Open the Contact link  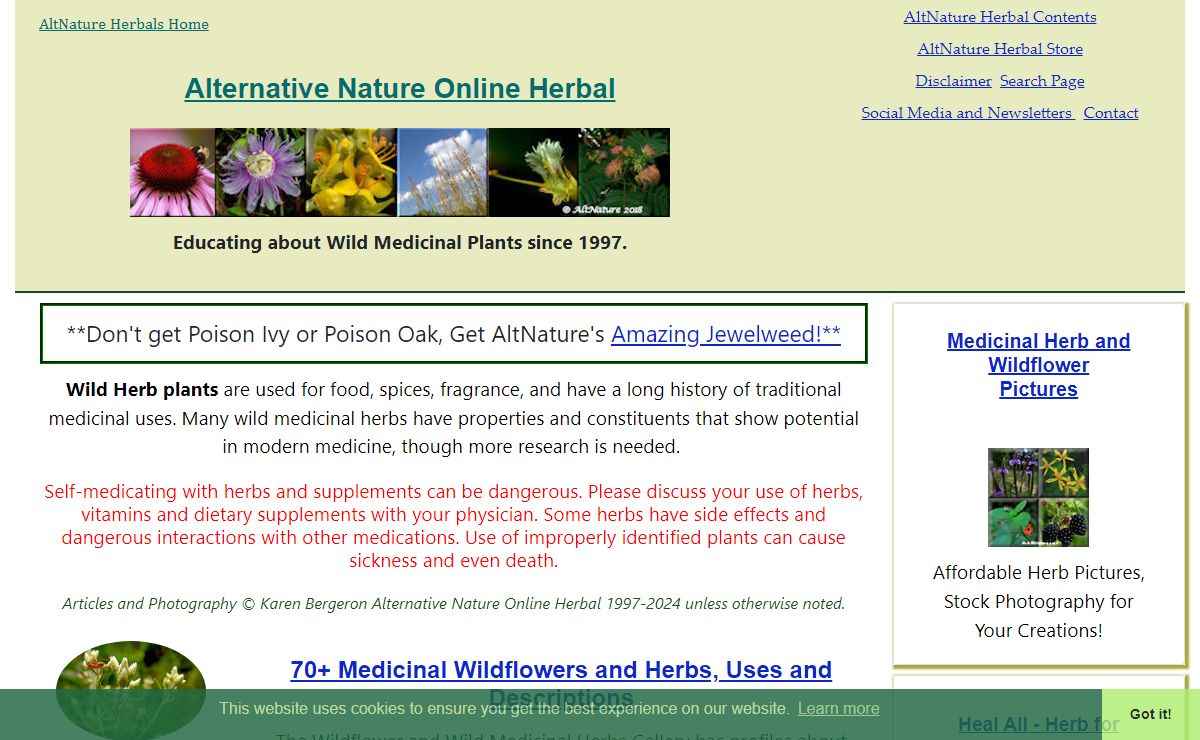tap(1111, 113)
